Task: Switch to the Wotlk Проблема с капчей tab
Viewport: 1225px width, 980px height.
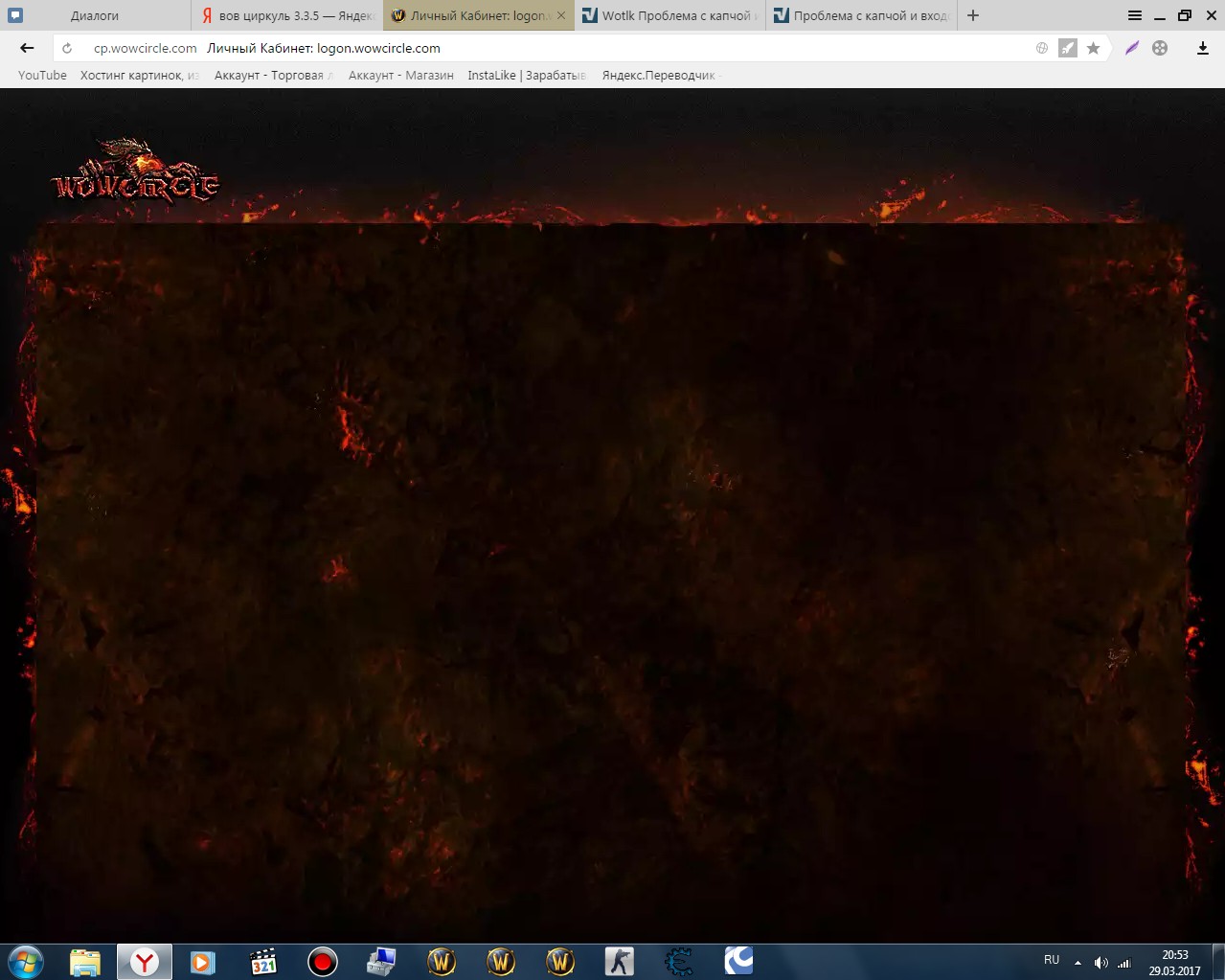Action: pyautogui.click(x=670, y=15)
